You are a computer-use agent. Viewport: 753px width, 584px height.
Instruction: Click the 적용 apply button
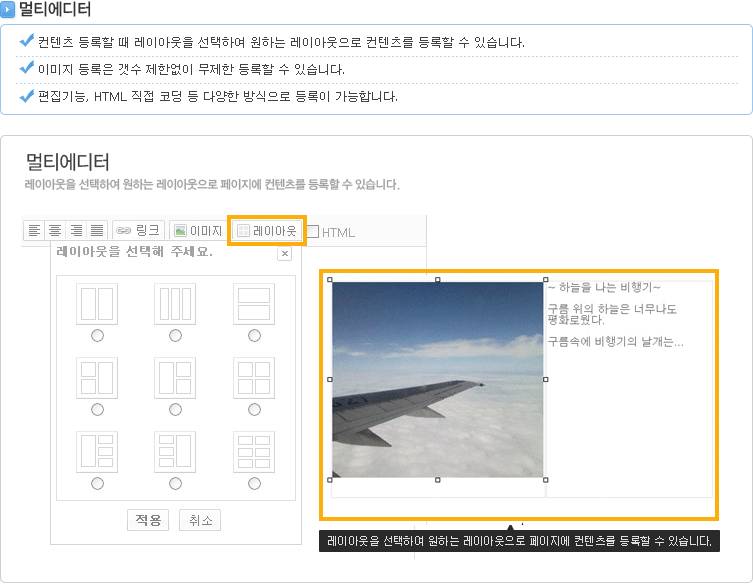tap(148, 520)
